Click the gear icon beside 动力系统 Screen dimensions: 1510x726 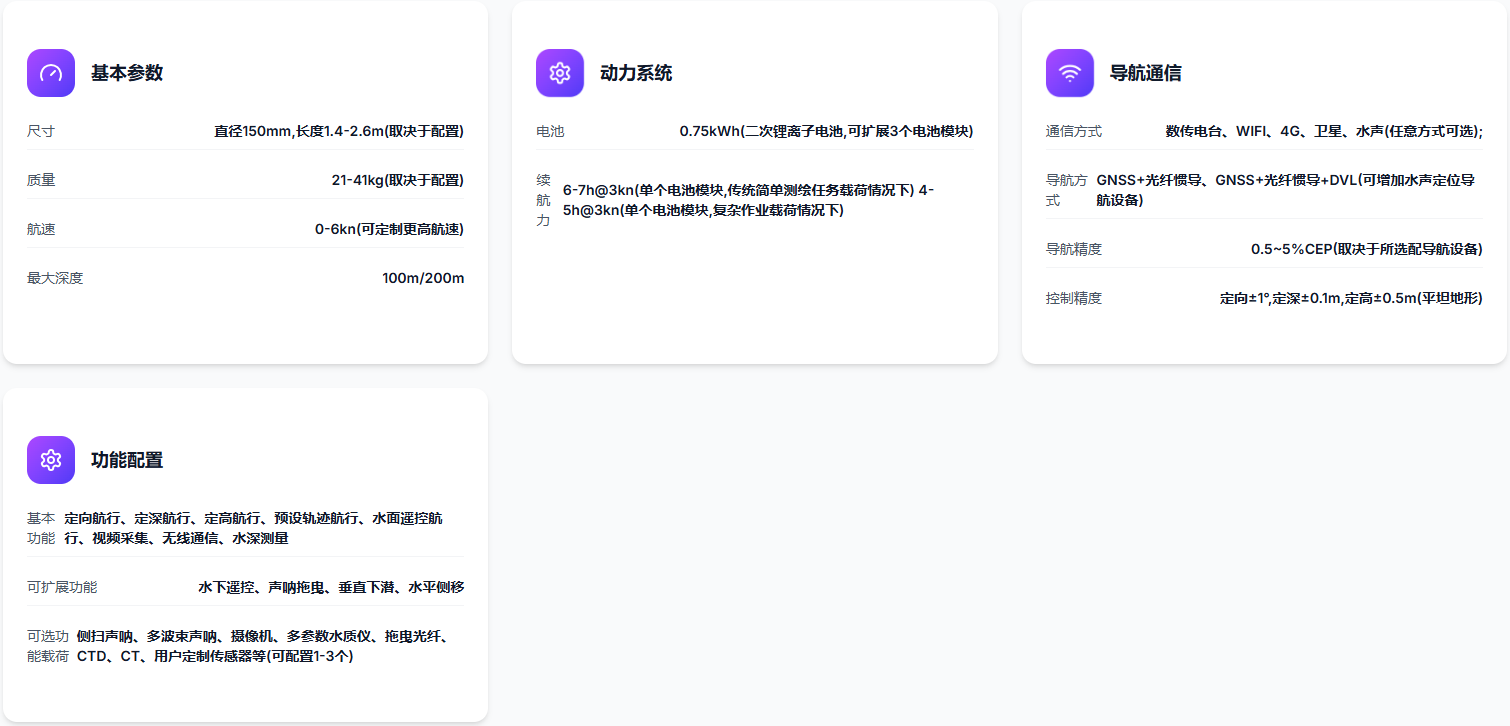pyautogui.click(x=560, y=73)
